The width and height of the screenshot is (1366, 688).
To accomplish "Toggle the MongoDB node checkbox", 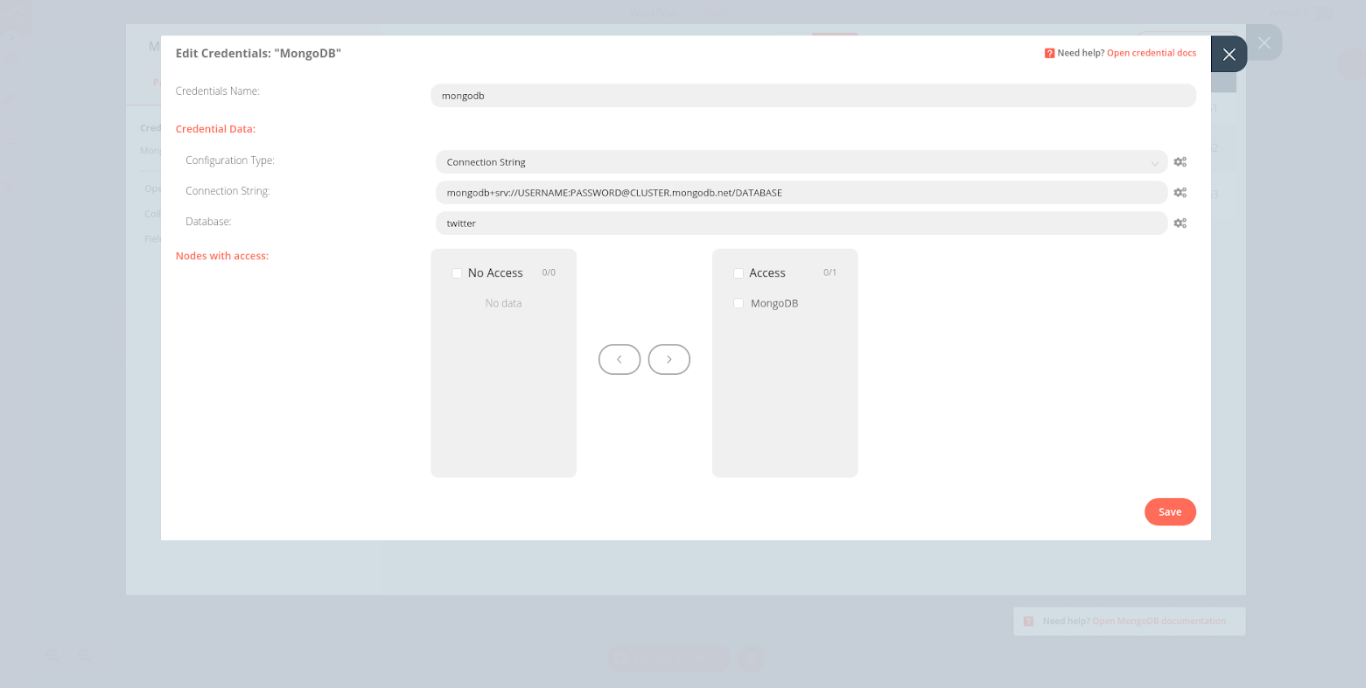I will (x=738, y=302).
